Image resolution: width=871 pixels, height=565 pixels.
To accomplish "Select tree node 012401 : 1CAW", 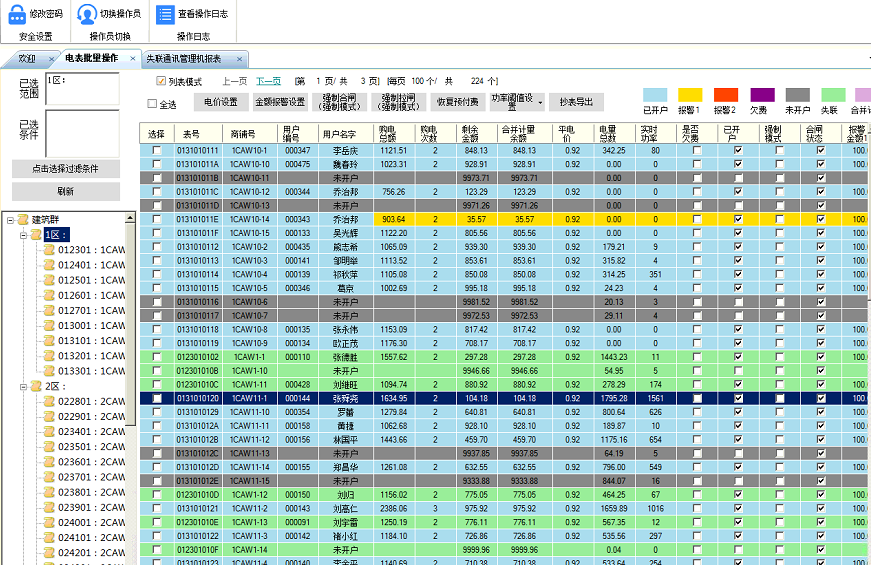I will click(x=91, y=266).
